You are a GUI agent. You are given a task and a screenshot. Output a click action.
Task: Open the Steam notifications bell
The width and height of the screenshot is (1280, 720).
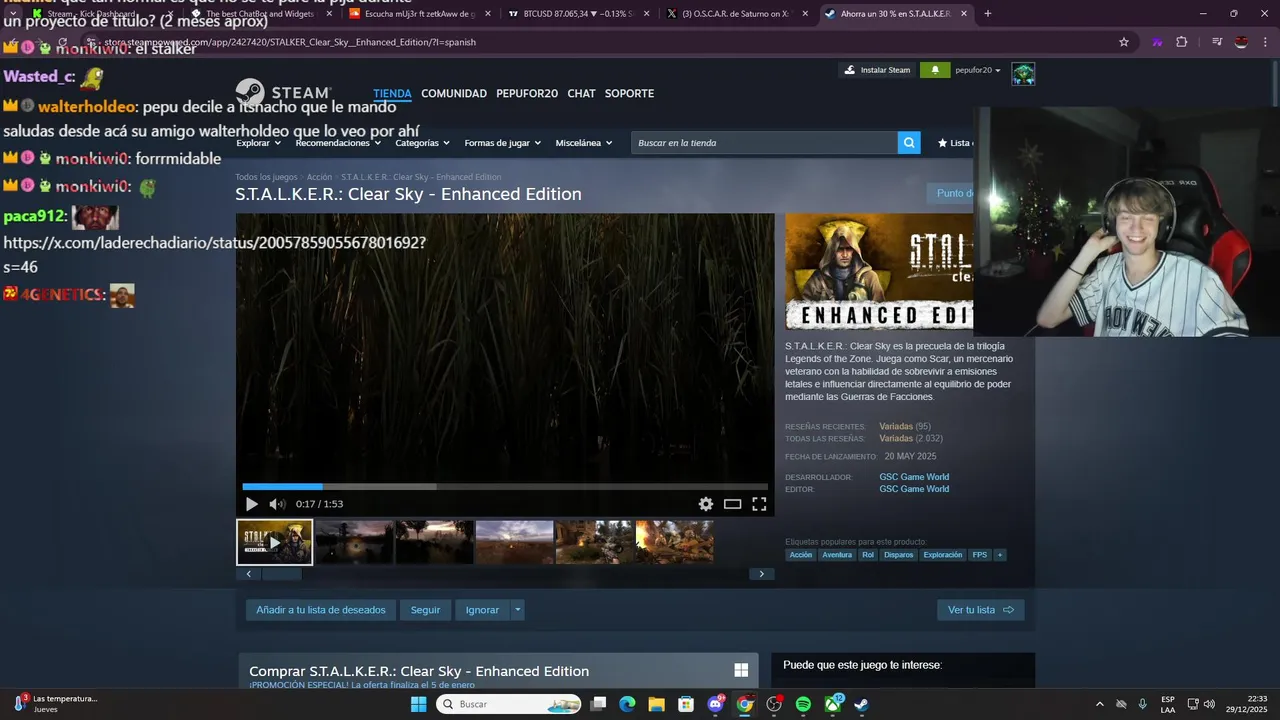(x=935, y=70)
